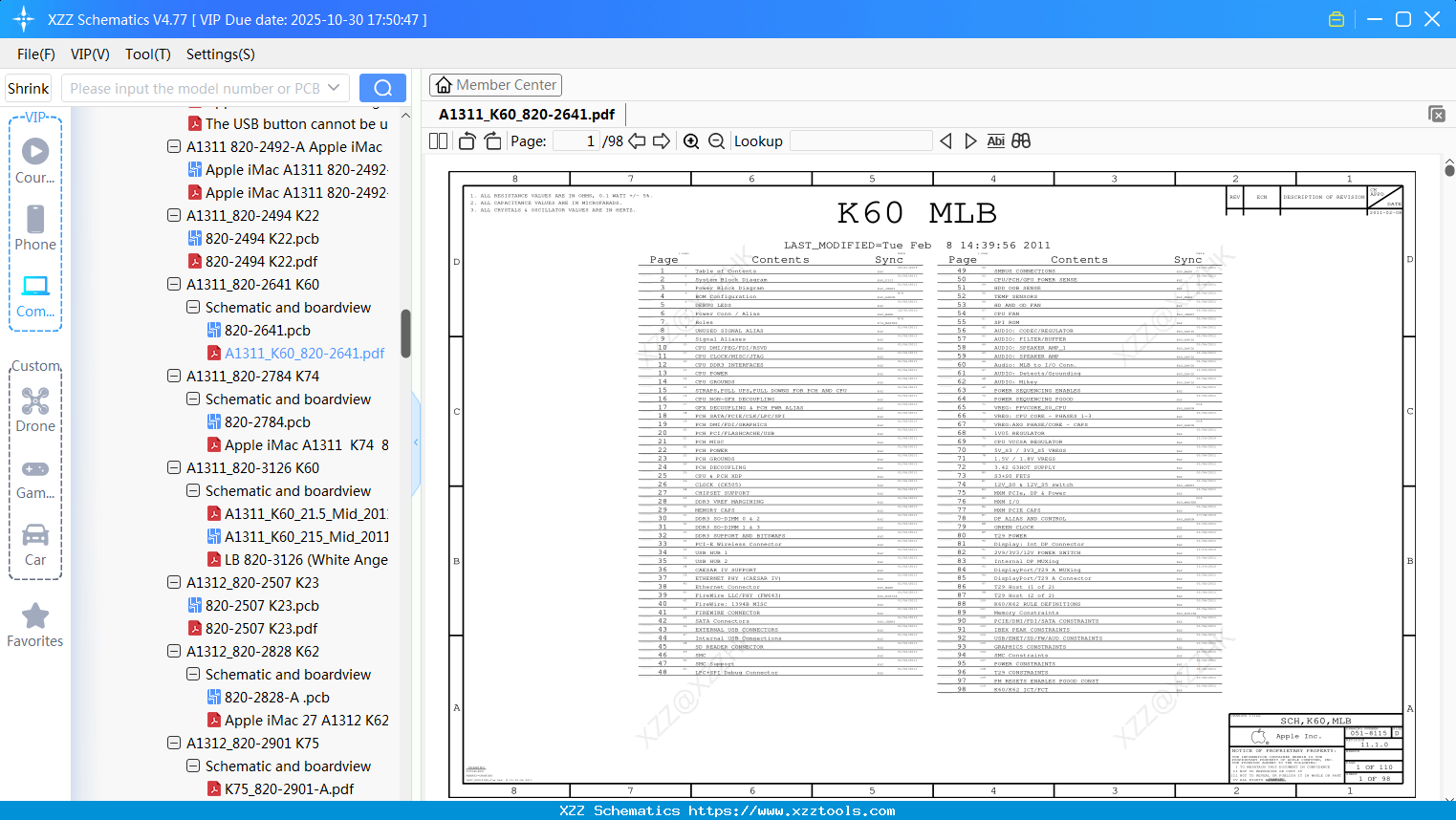Screen dimensions: 1456x820
Task: Open the 820-2641.pcb boardview file
Action: pos(258,331)
